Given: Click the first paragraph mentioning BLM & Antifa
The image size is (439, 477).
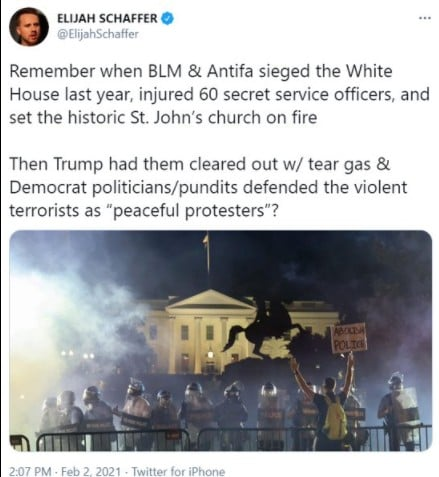Looking at the screenshot, I should coord(219,94).
